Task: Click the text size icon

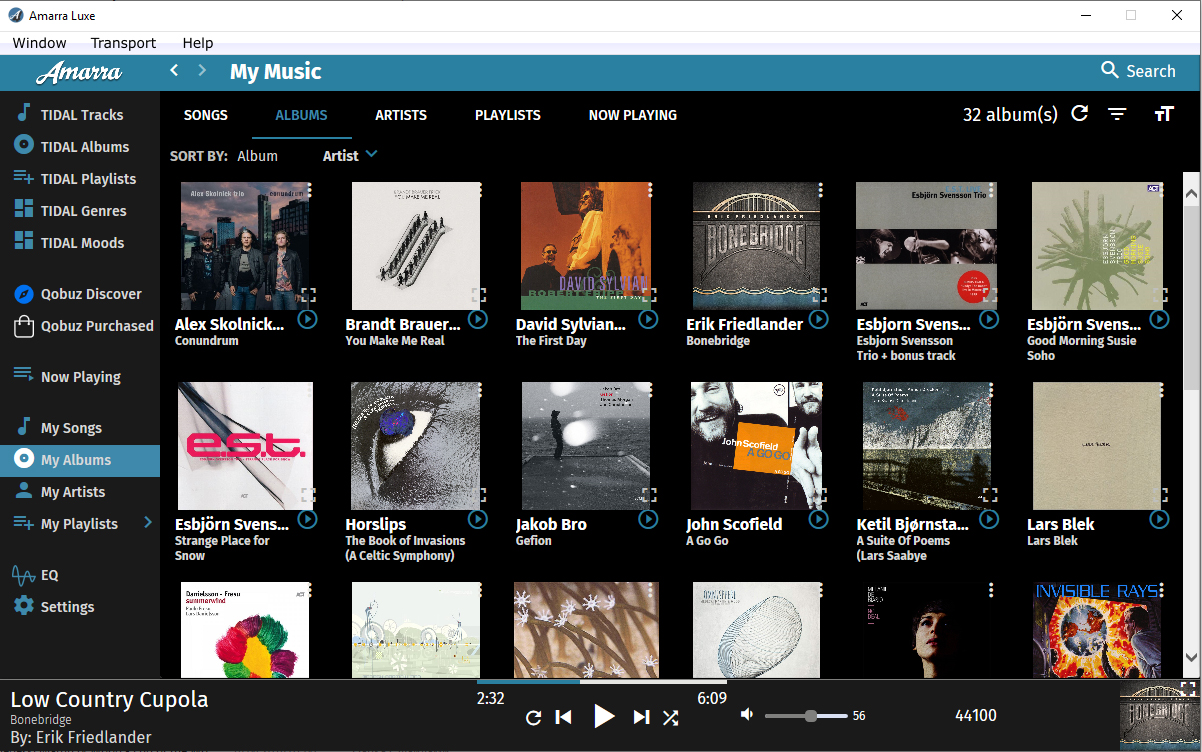Action: (x=1163, y=114)
